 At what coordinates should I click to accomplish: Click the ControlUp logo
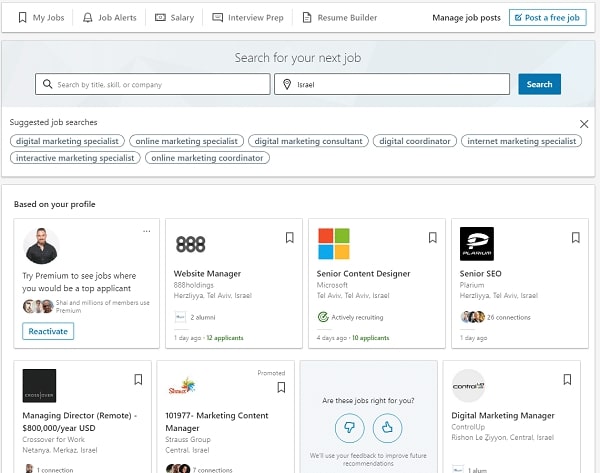point(468,386)
